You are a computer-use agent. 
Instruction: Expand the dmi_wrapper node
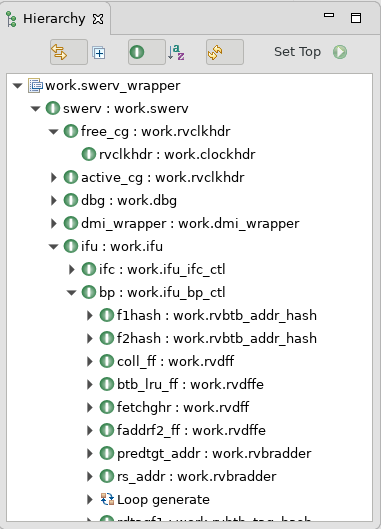pos(54,223)
